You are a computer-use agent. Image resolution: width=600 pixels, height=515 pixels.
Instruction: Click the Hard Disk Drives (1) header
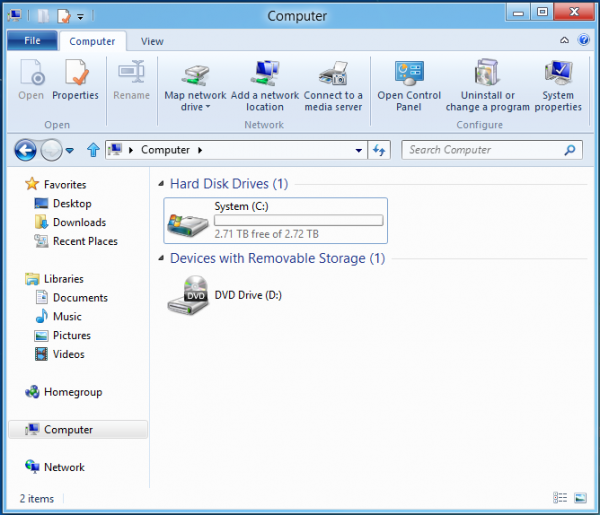(229, 184)
